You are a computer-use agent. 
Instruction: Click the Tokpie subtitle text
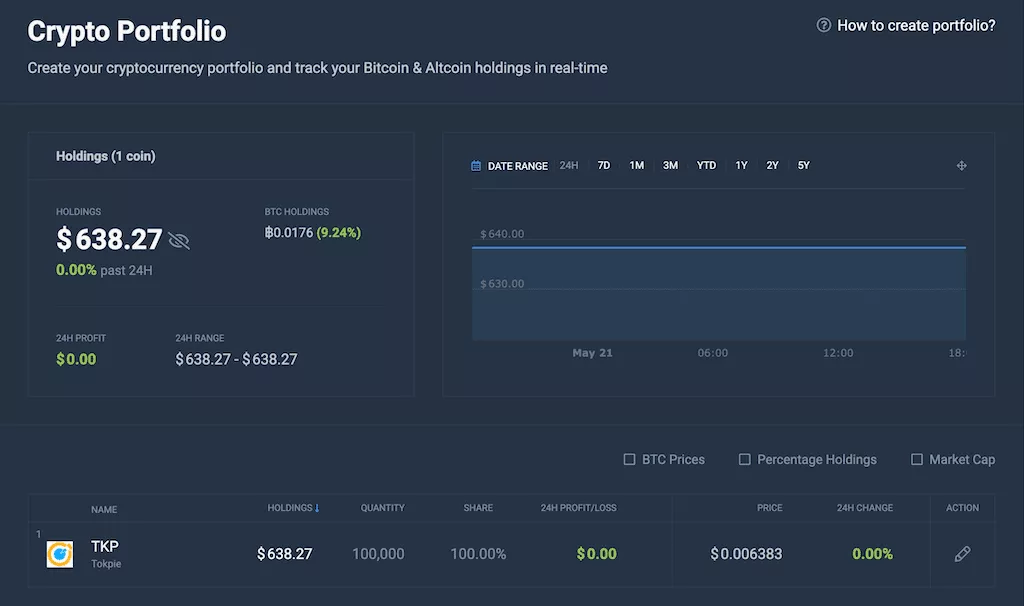pyautogui.click(x=106, y=564)
